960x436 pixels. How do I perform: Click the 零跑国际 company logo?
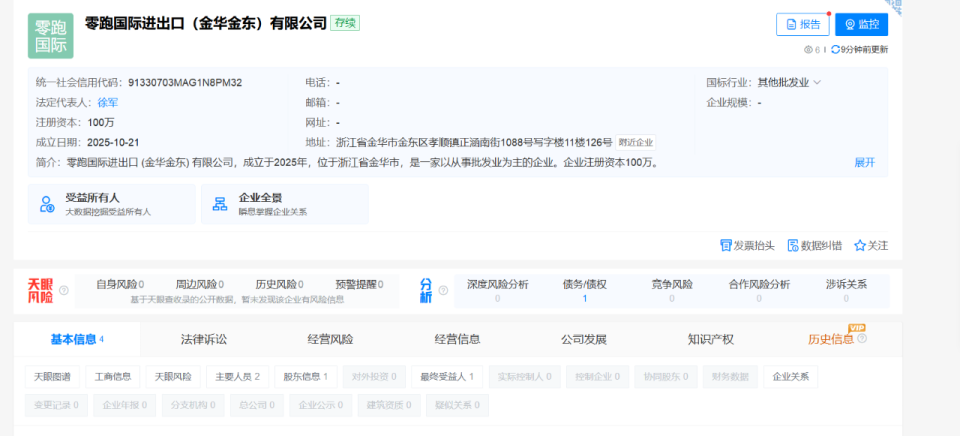pos(50,36)
